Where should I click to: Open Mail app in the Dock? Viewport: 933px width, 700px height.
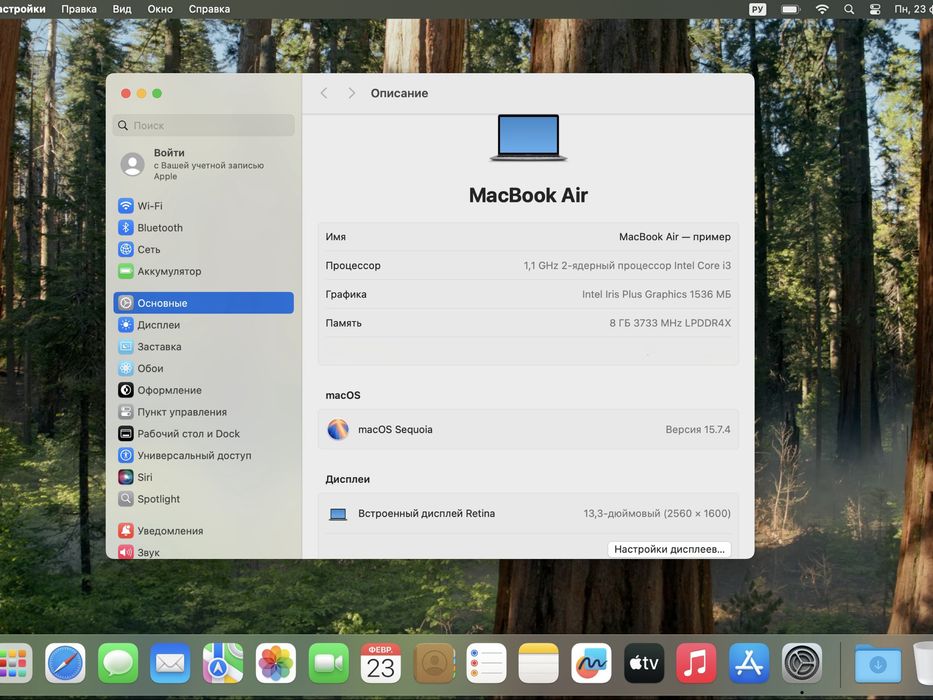click(170, 662)
